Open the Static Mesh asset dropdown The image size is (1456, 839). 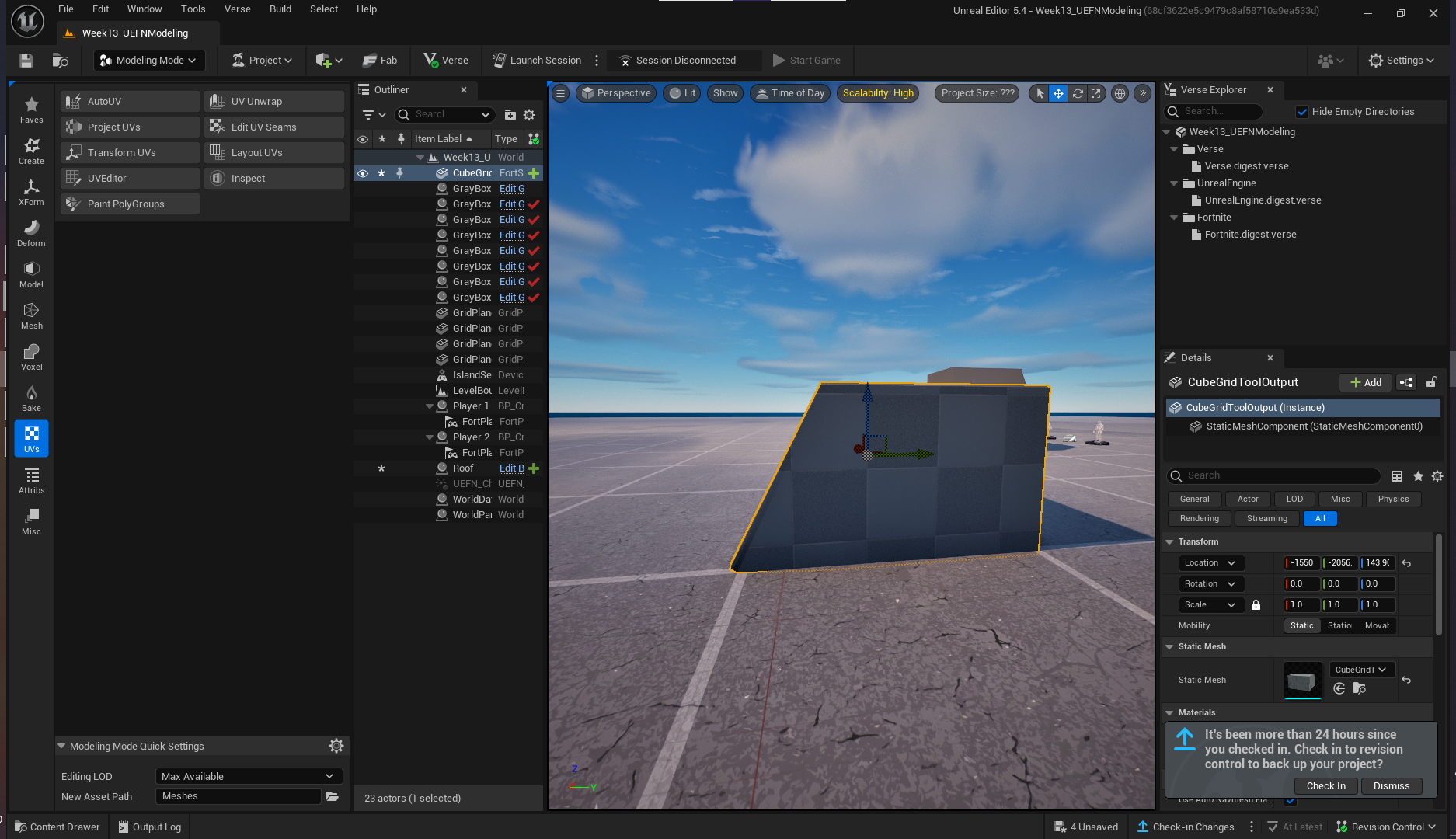1361,670
